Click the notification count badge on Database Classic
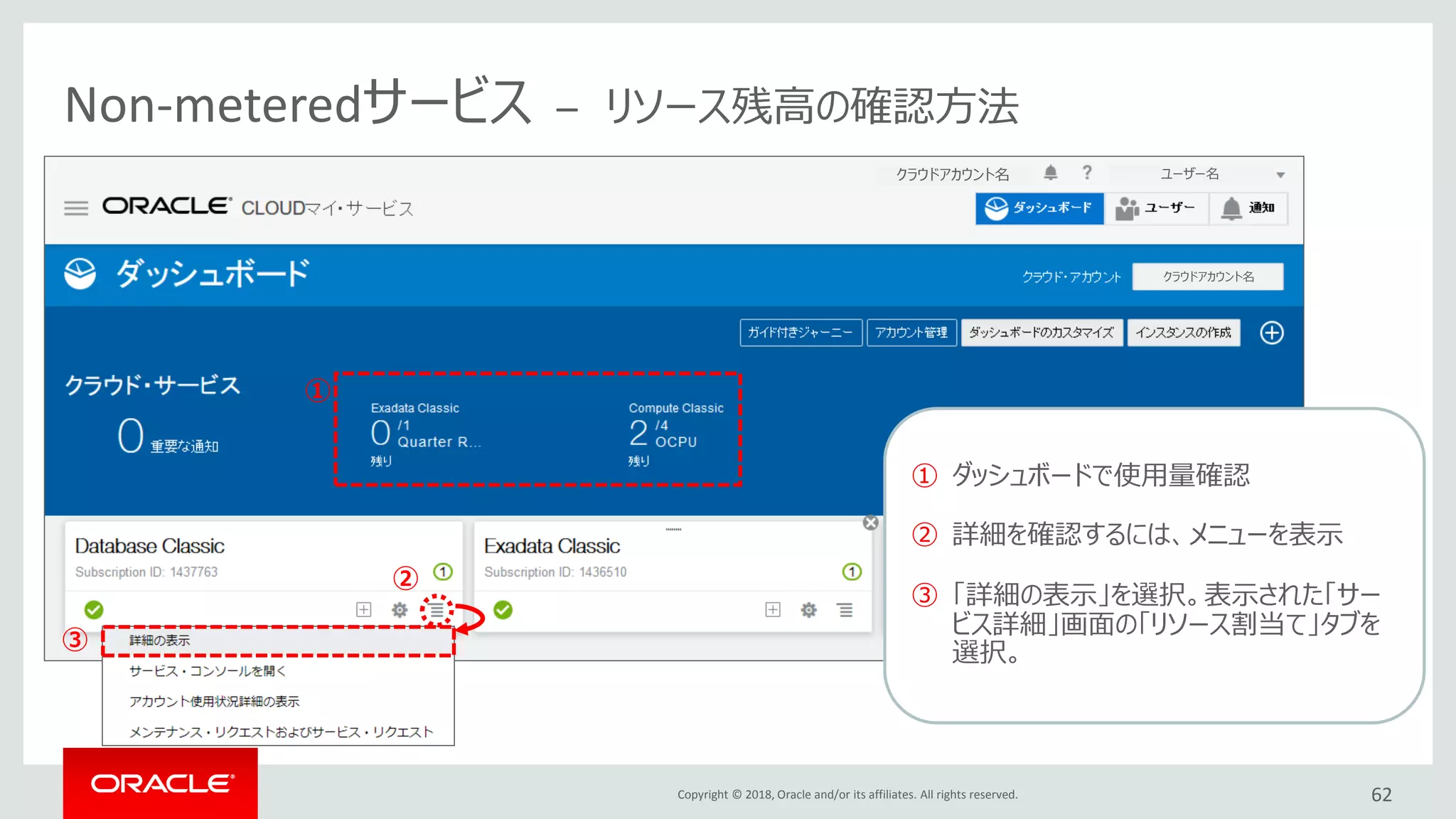Image resolution: width=1456 pixels, height=819 pixels. click(x=443, y=572)
